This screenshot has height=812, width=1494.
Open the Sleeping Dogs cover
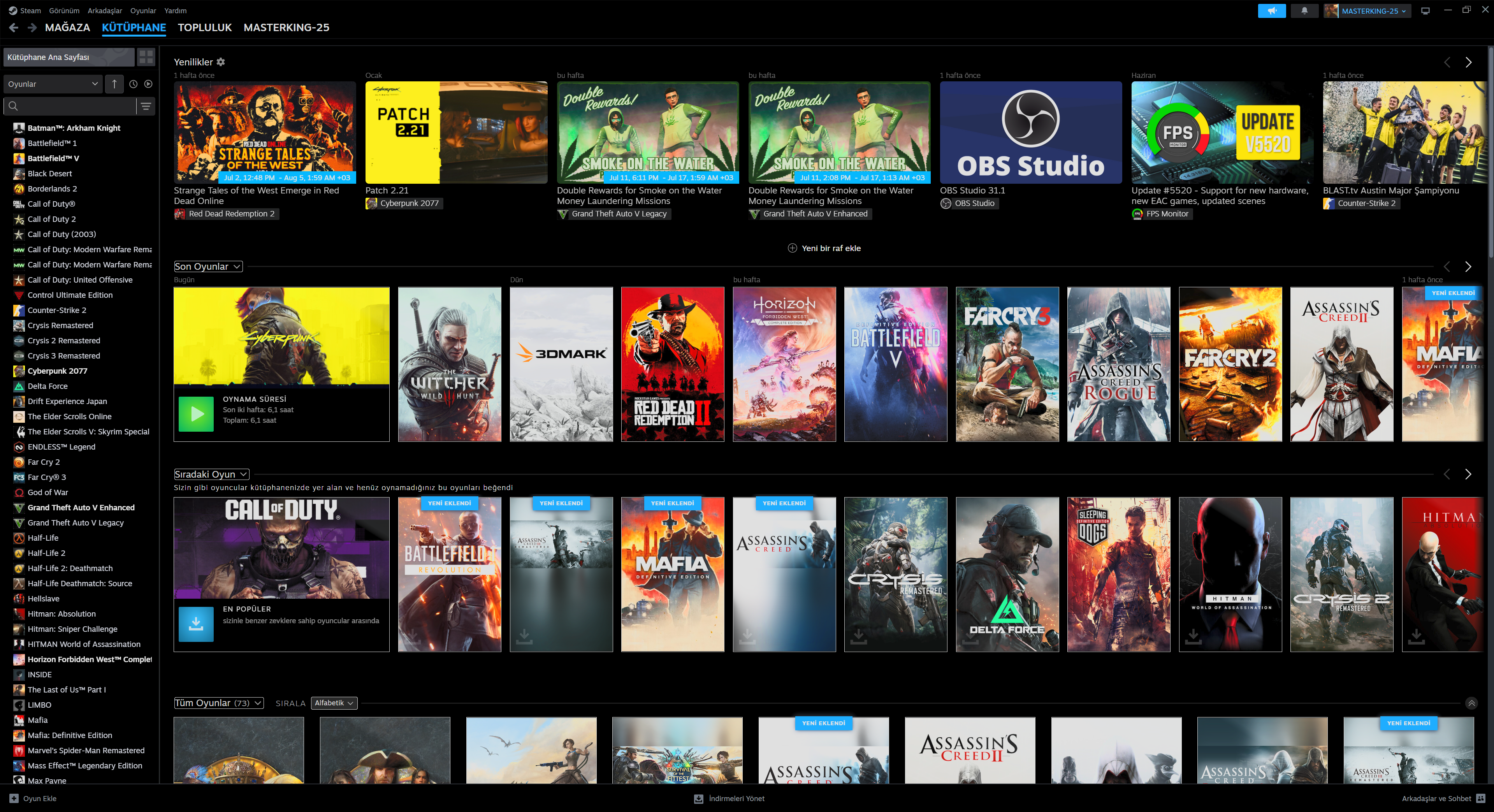point(1119,574)
